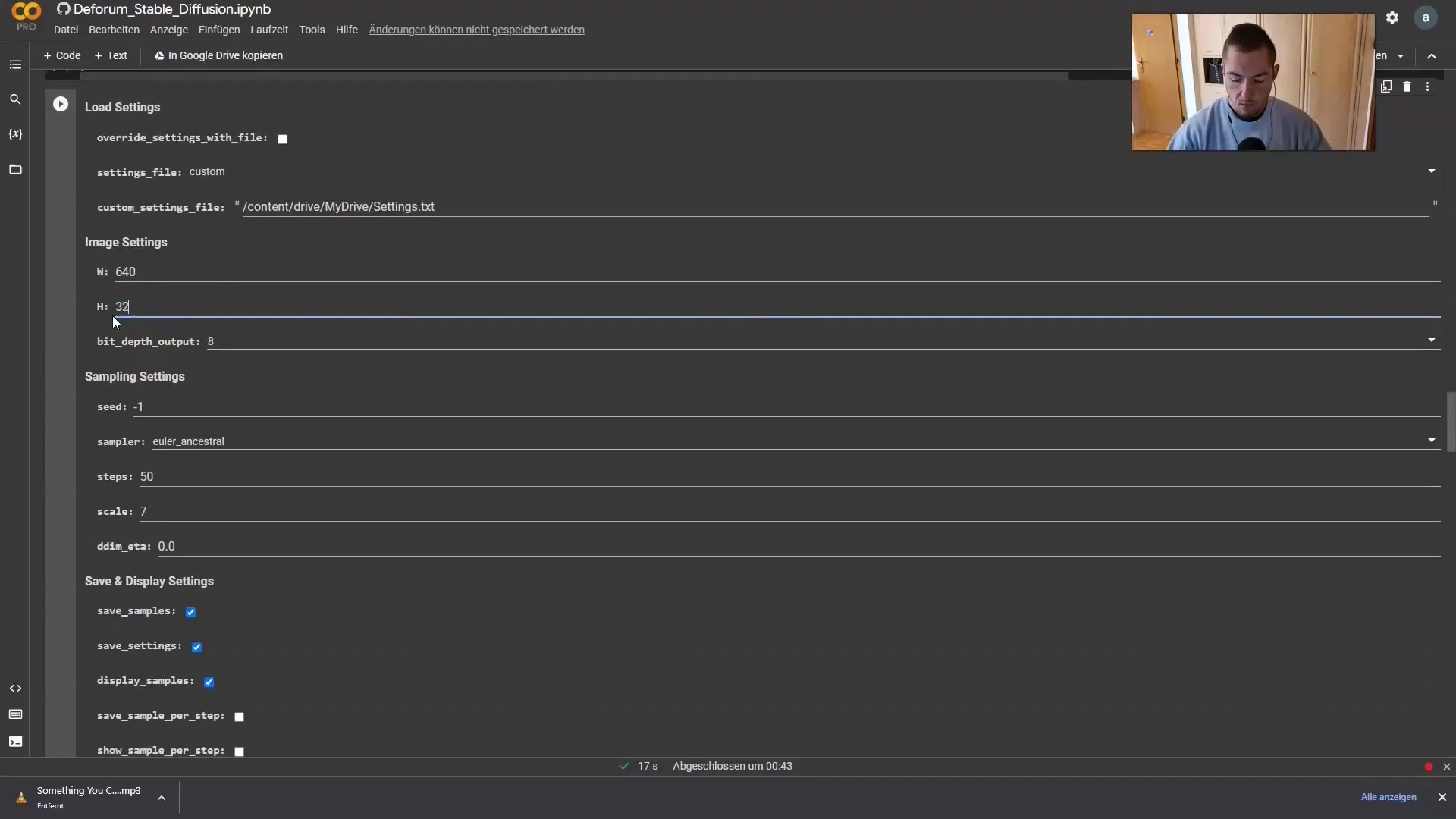Viewport: 1456px width, 819px height.
Task: Click the Add Code cell button
Action: coord(61,55)
